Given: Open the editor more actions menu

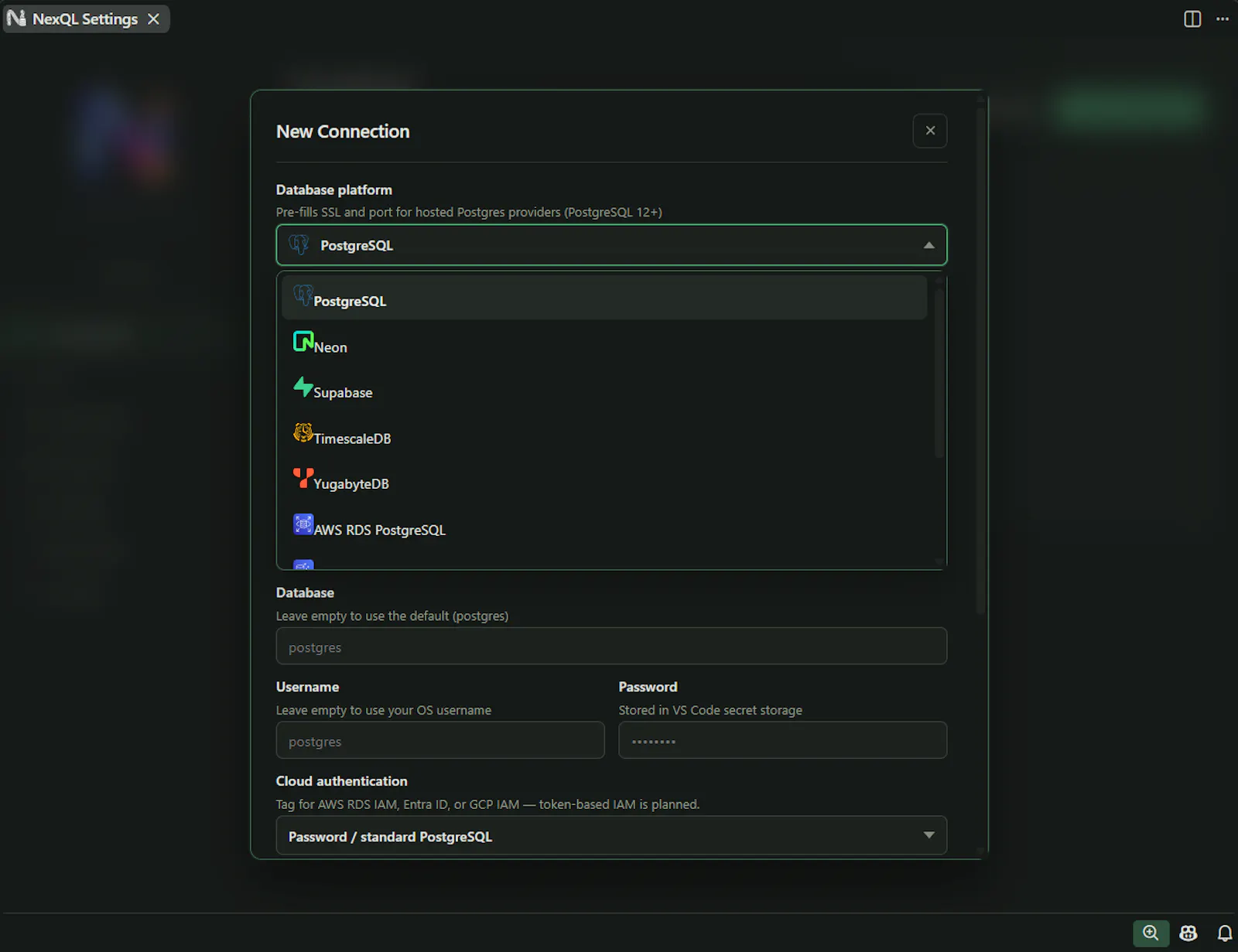Looking at the screenshot, I should pos(1223,19).
